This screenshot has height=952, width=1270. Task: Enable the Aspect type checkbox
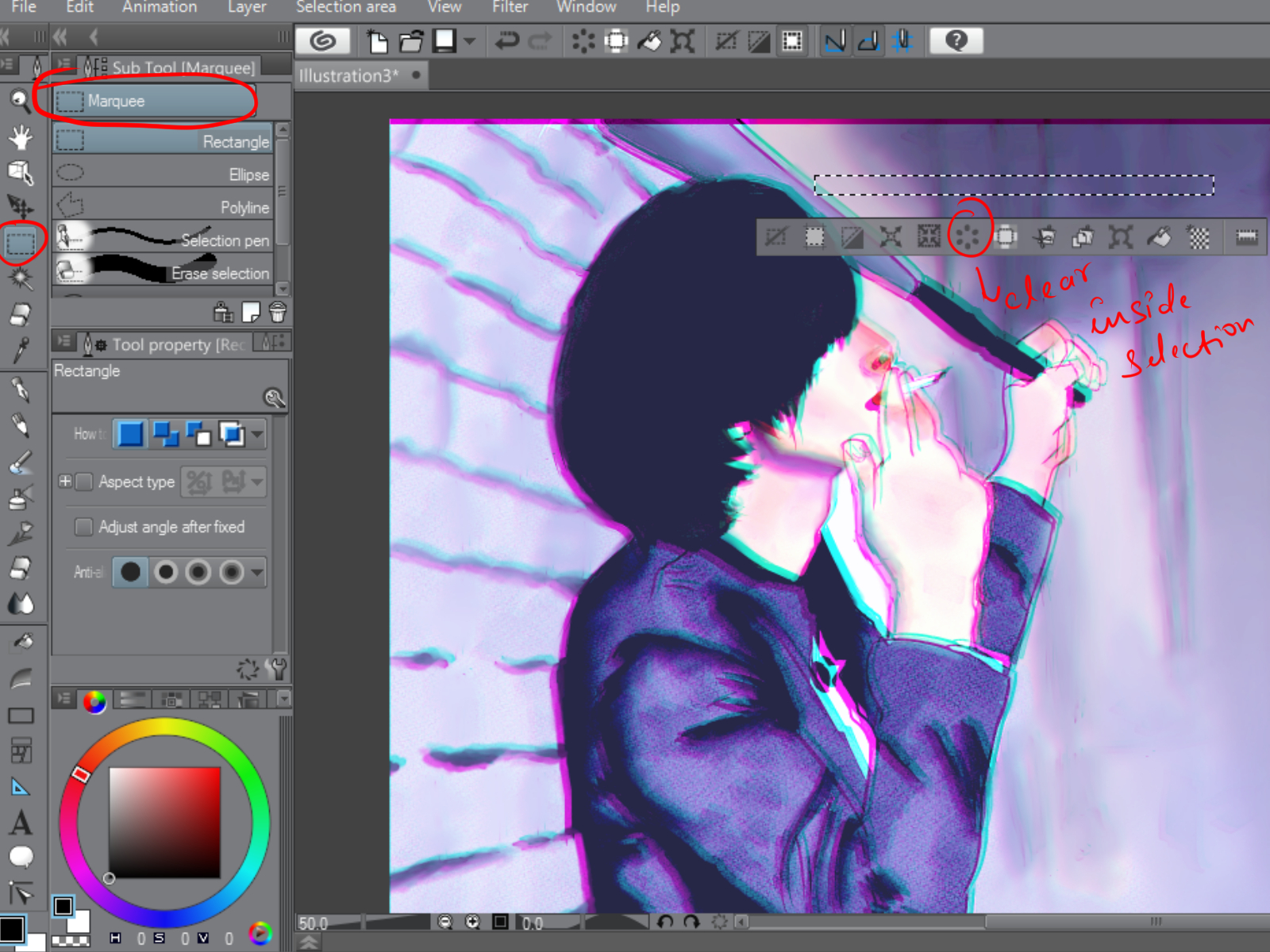[84, 482]
